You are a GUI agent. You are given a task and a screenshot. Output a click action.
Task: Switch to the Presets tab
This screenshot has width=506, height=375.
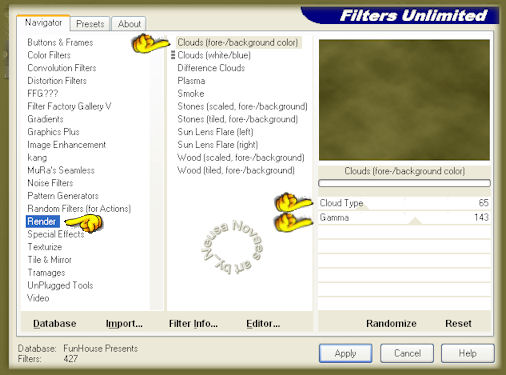point(90,24)
